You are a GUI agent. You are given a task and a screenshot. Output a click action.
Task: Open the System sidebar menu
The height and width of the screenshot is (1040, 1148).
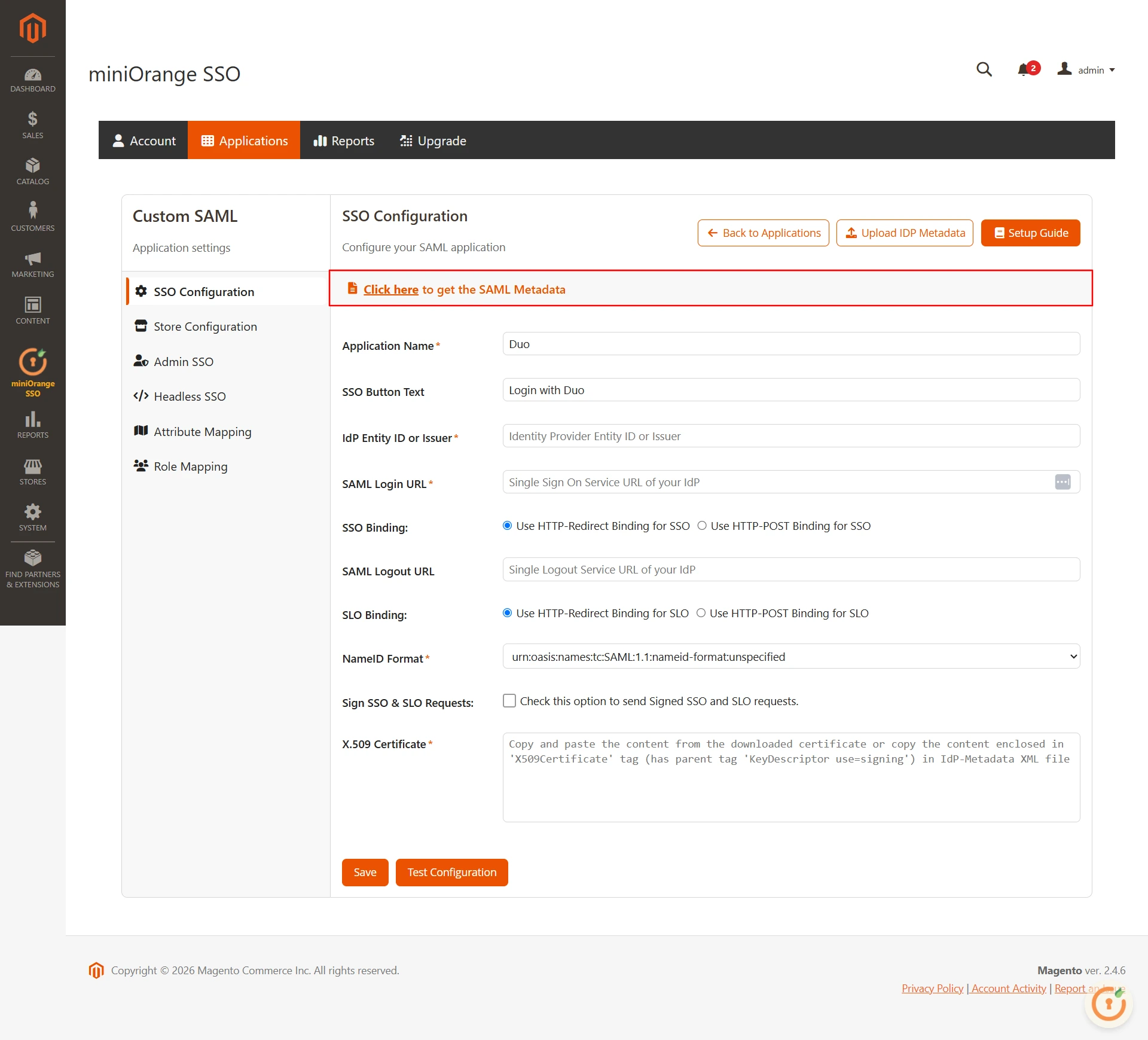click(x=33, y=518)
